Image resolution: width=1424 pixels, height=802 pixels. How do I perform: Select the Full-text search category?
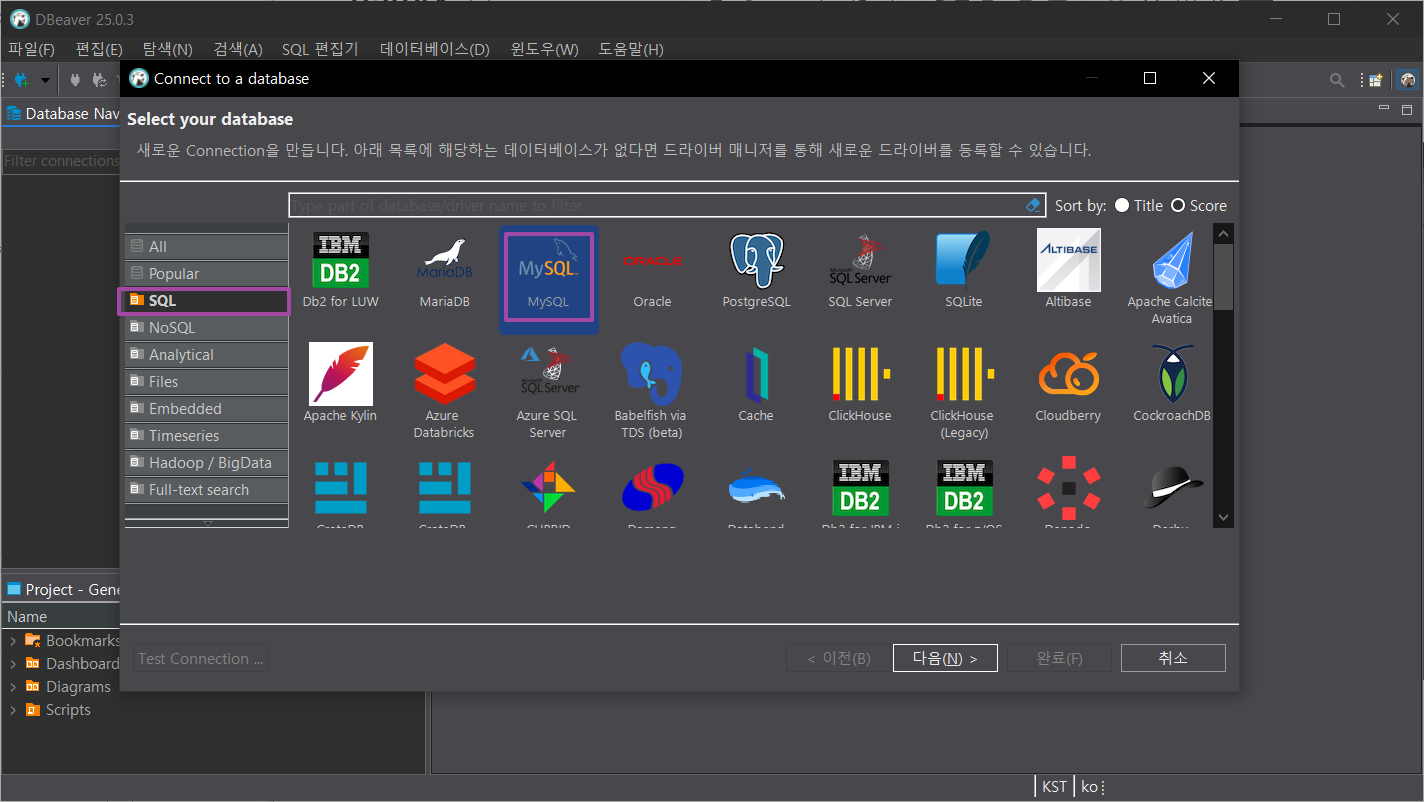pyautogui.click(x=207, y=489)
